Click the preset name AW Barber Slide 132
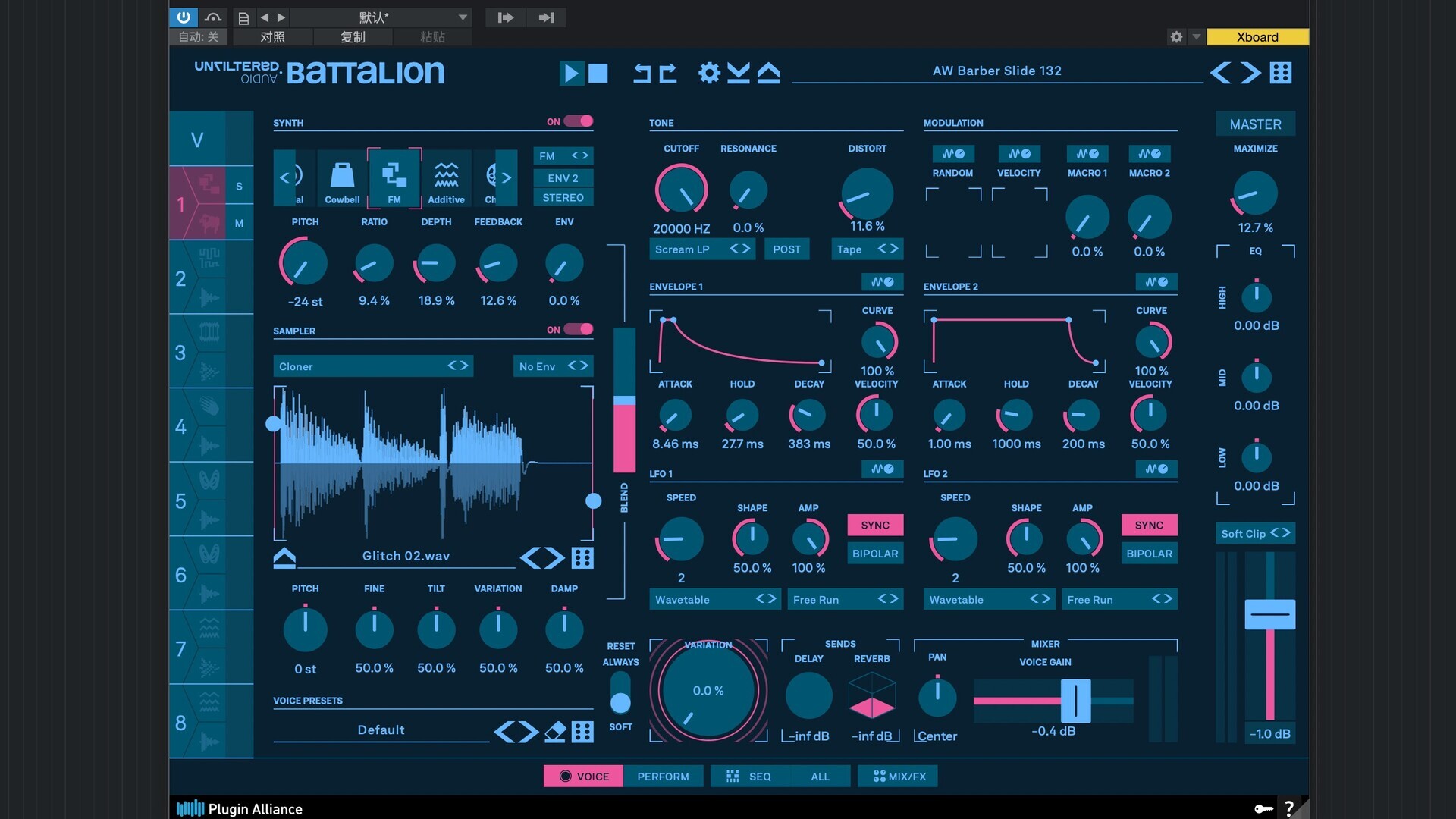 click(996, 71)
